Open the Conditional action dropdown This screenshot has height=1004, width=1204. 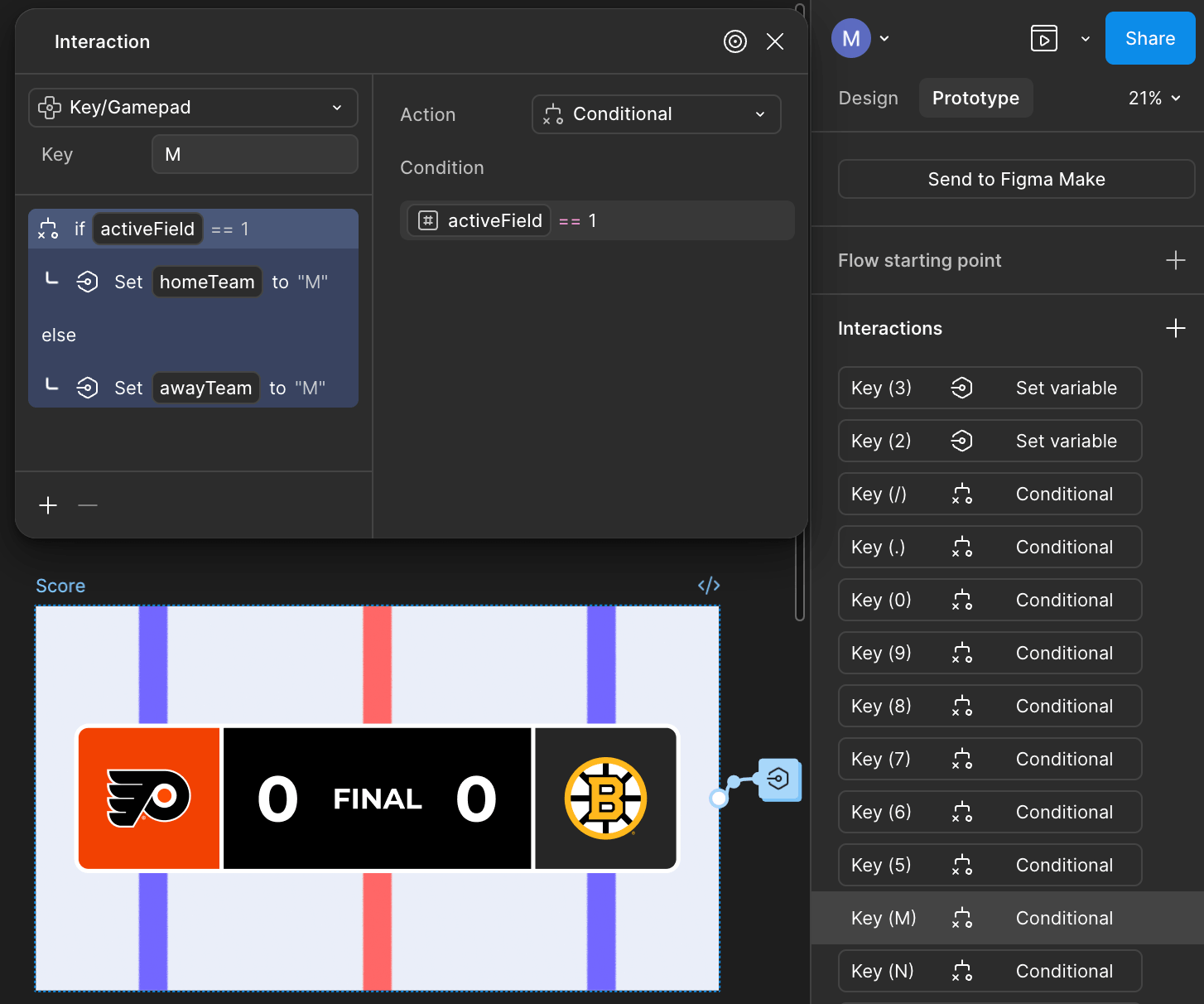656,114
